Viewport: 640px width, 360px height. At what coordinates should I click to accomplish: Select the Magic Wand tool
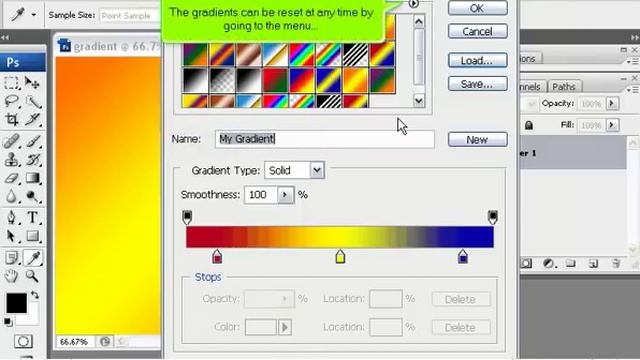[32, 101]
